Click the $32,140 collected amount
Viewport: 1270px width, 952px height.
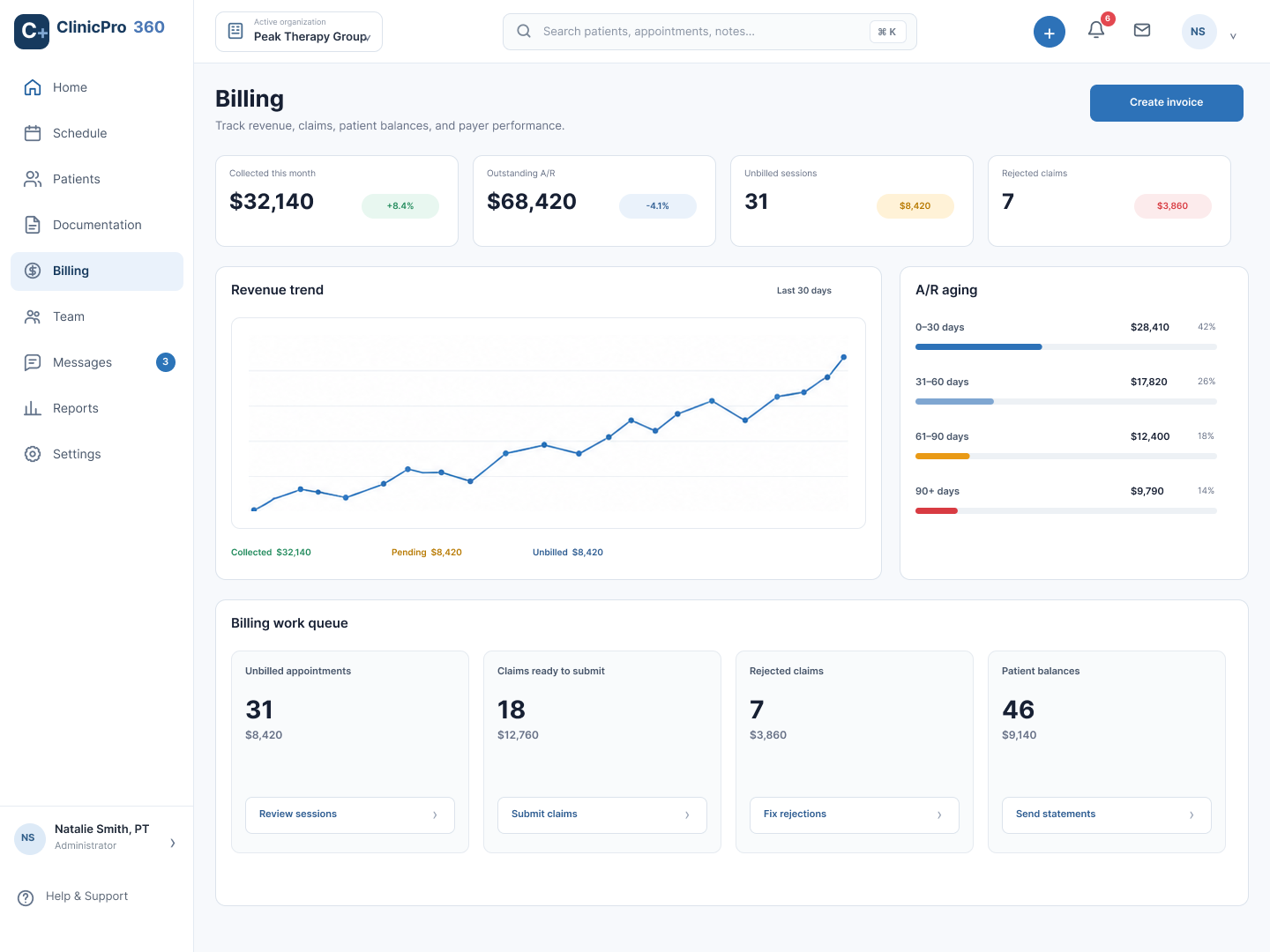tap(272, 202)
